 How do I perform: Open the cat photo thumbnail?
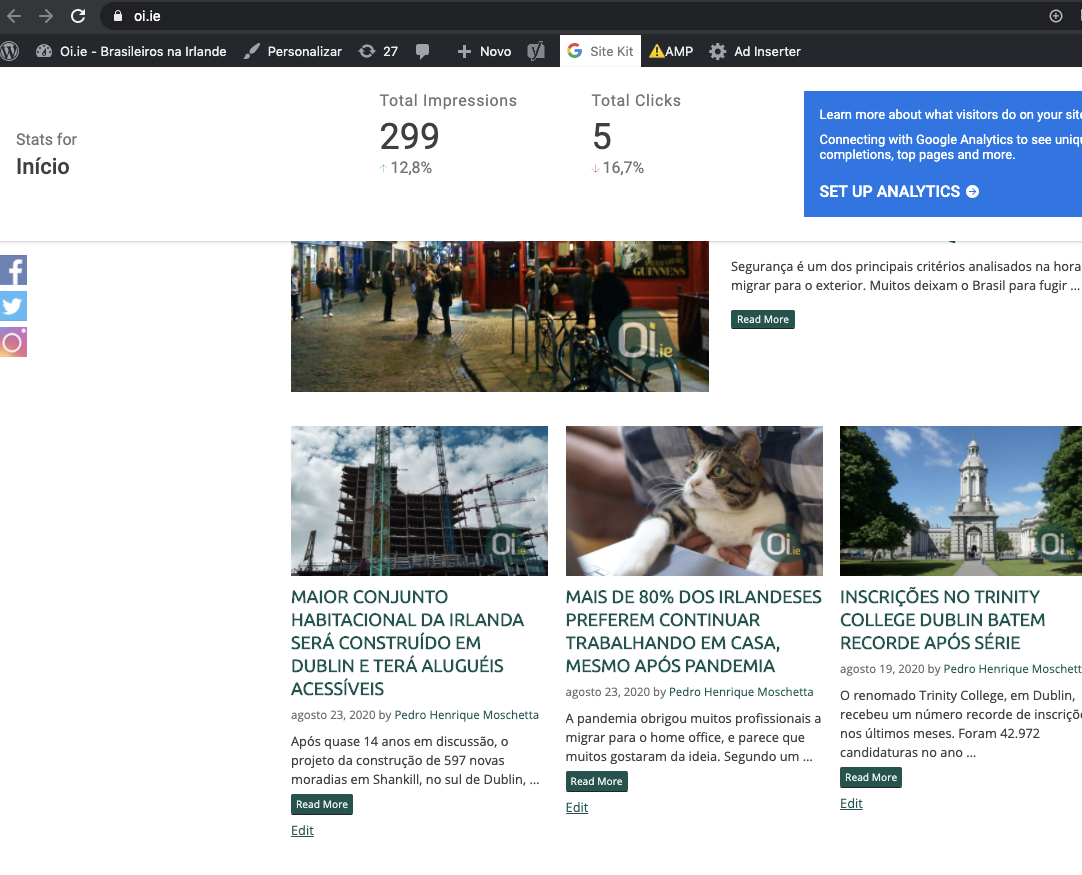pos(694,500)
